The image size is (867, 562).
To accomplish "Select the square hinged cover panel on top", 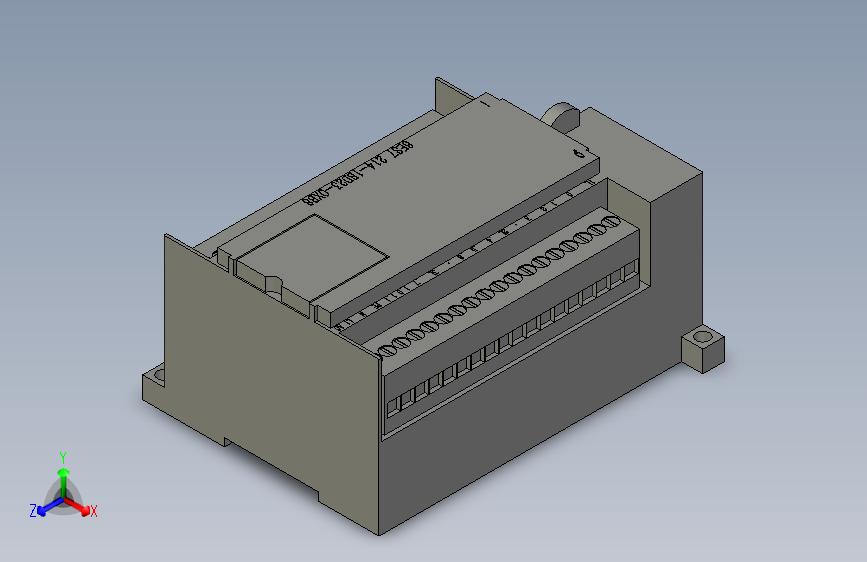I will point(312,258).
